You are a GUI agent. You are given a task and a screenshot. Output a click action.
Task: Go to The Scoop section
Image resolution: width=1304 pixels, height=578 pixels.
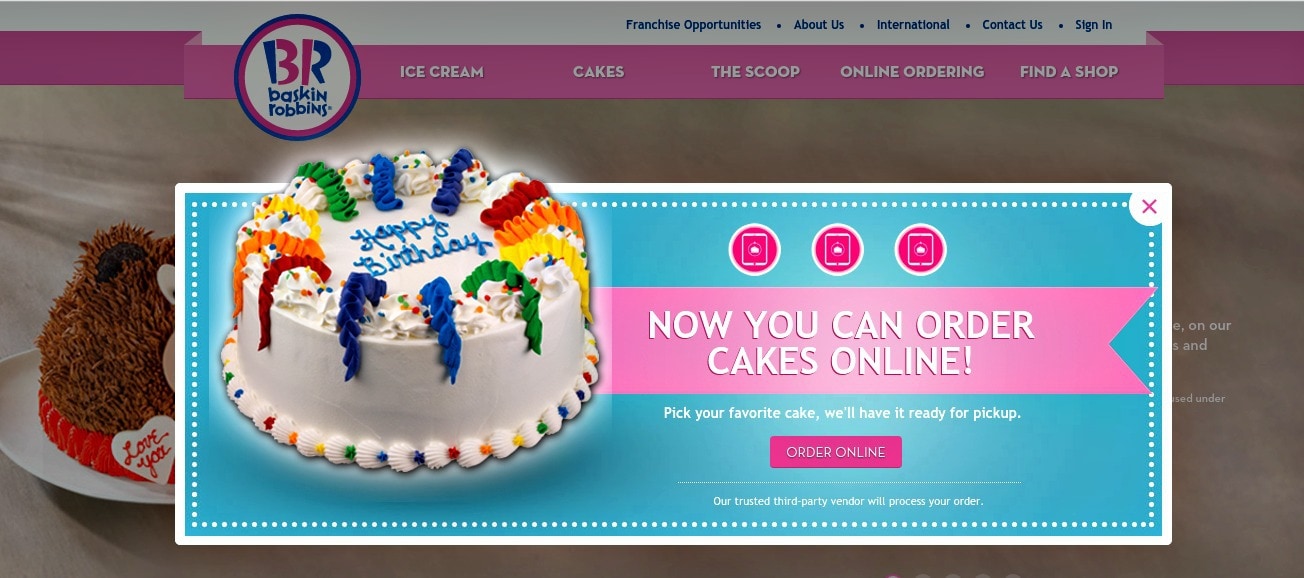pyautogui.click(x=755, y=72)
